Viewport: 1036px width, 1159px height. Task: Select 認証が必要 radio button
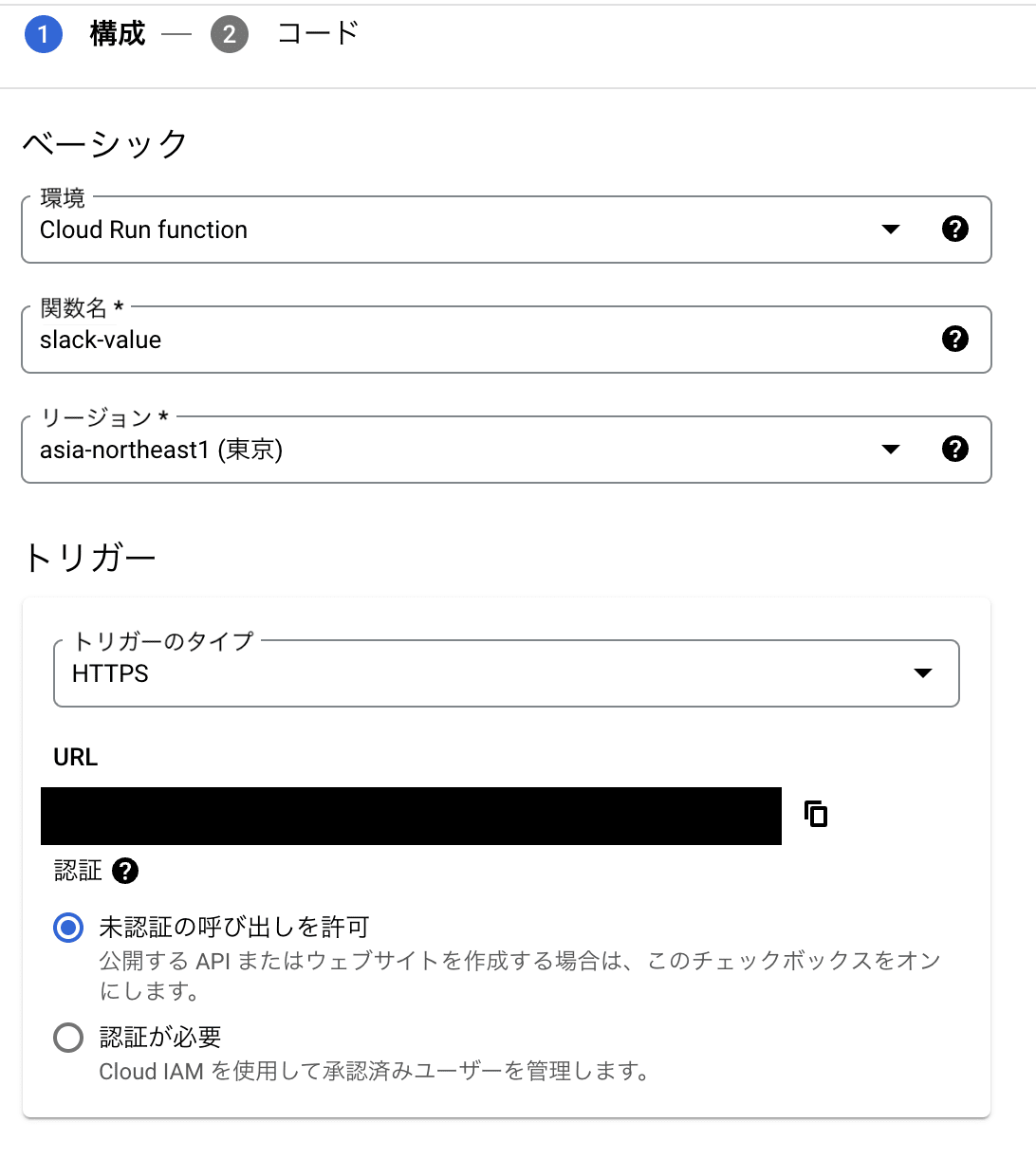[x=68, y=1038]
